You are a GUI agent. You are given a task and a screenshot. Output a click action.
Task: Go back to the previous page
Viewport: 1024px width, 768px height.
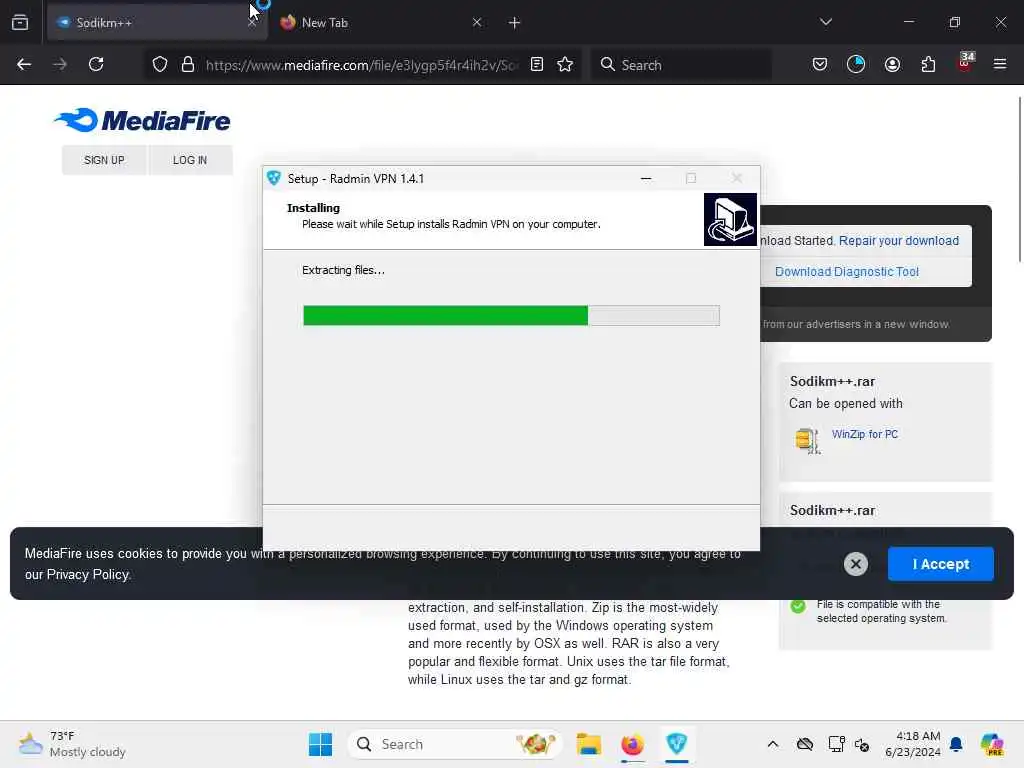tap(24, 64)
